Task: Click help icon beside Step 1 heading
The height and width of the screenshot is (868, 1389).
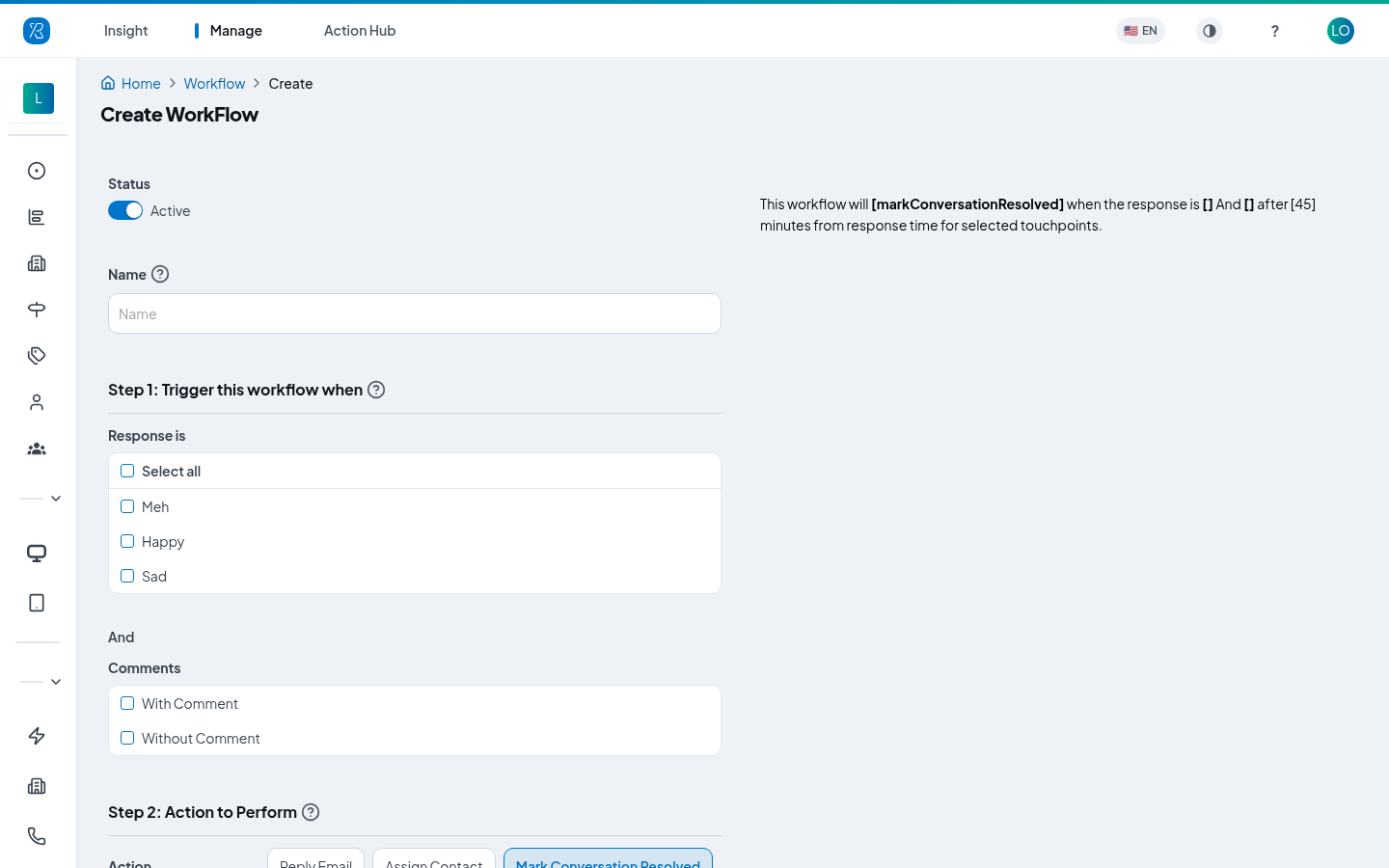Action: point(376,390)
